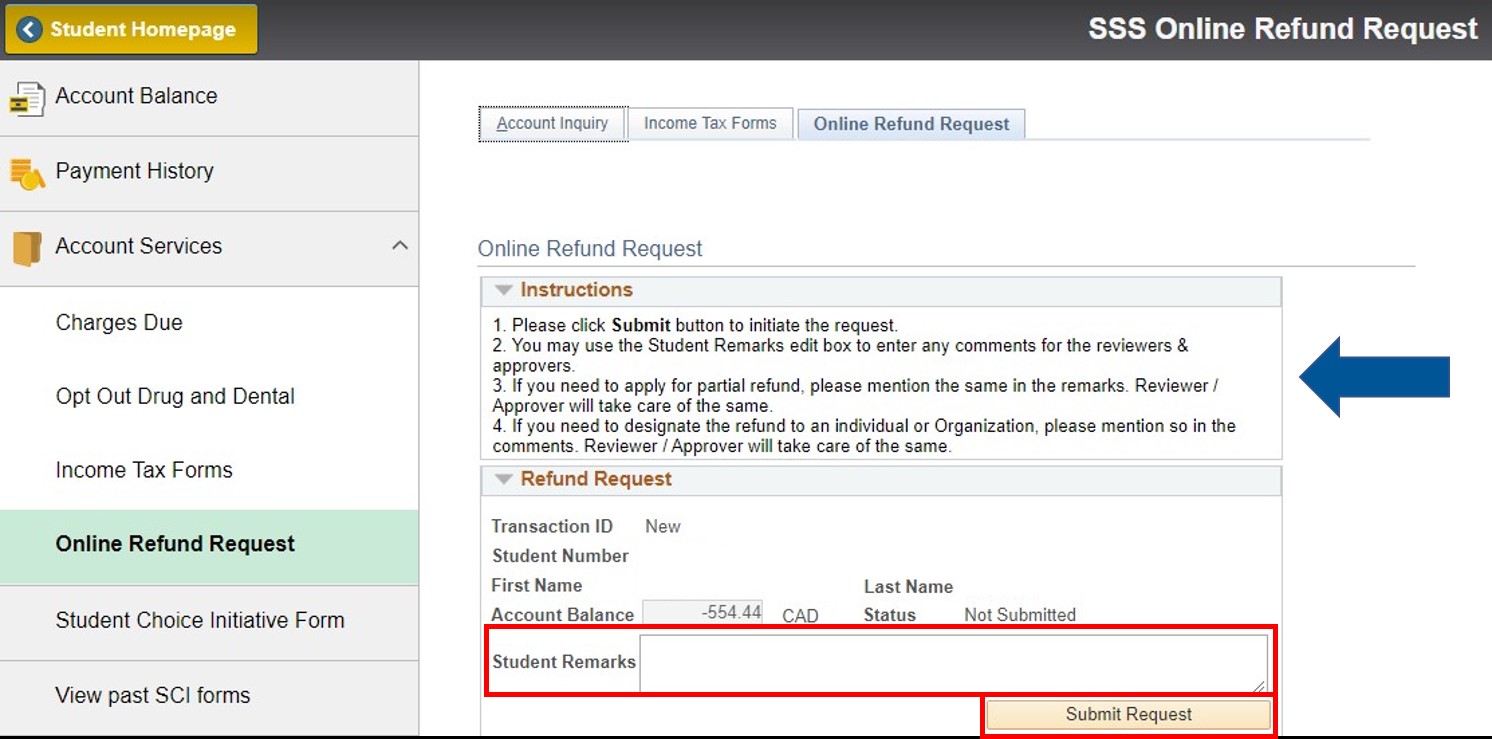1492x739 pixels.
Task: Click the Refund Request section header
Action: (x=881, y=480)
